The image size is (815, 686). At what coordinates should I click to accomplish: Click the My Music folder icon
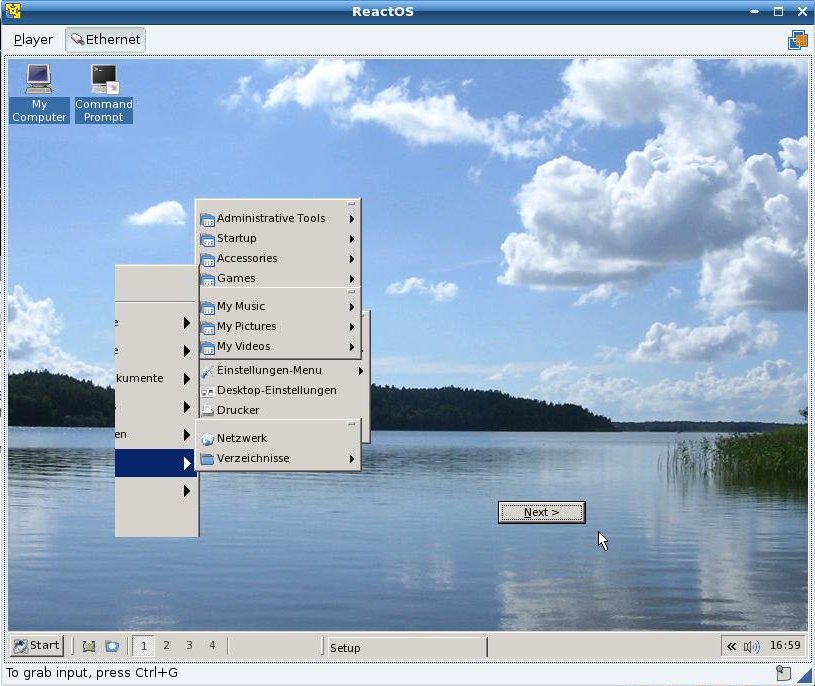click(x=207, y=308)
